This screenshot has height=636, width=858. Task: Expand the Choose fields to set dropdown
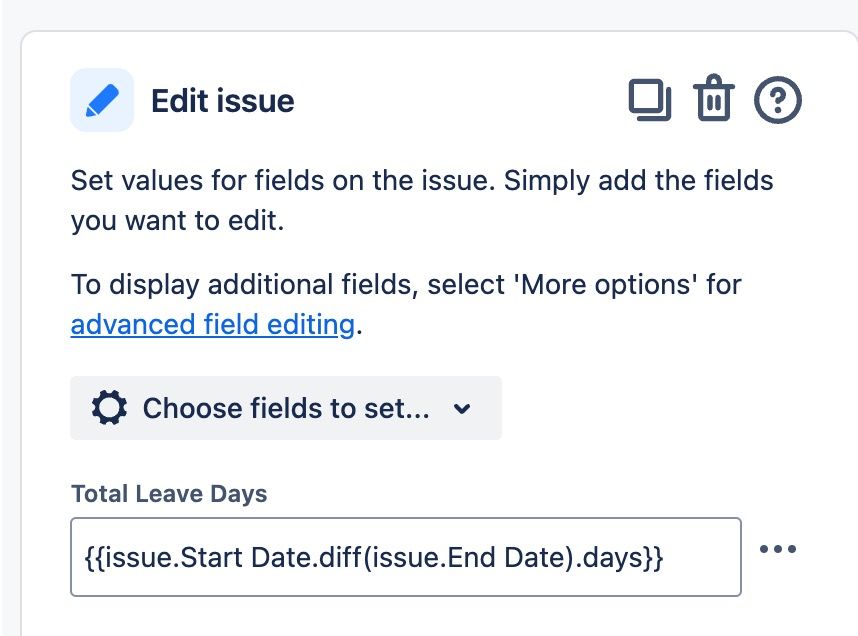point(285,408)
